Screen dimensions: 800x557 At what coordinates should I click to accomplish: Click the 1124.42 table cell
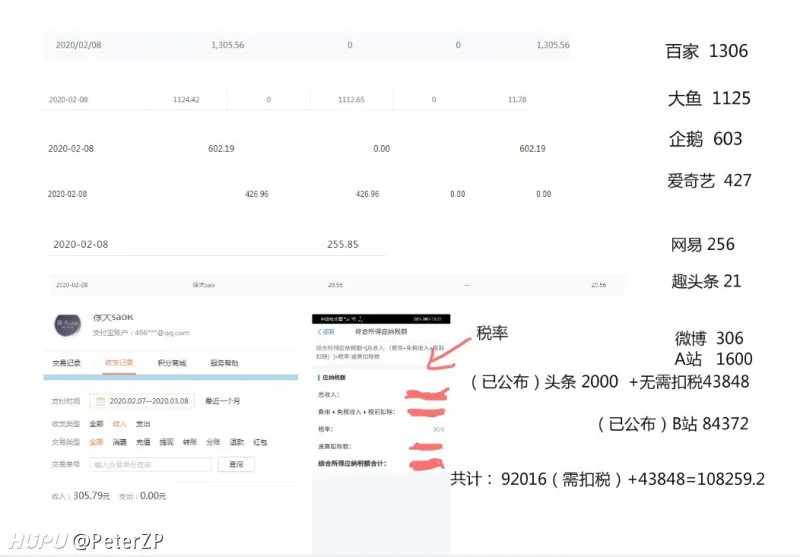click(x=186, y=99)
